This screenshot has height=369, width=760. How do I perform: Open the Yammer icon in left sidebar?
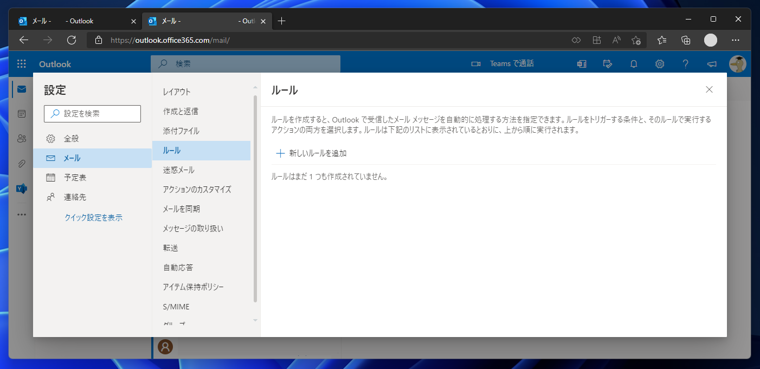tap(21, 189)
